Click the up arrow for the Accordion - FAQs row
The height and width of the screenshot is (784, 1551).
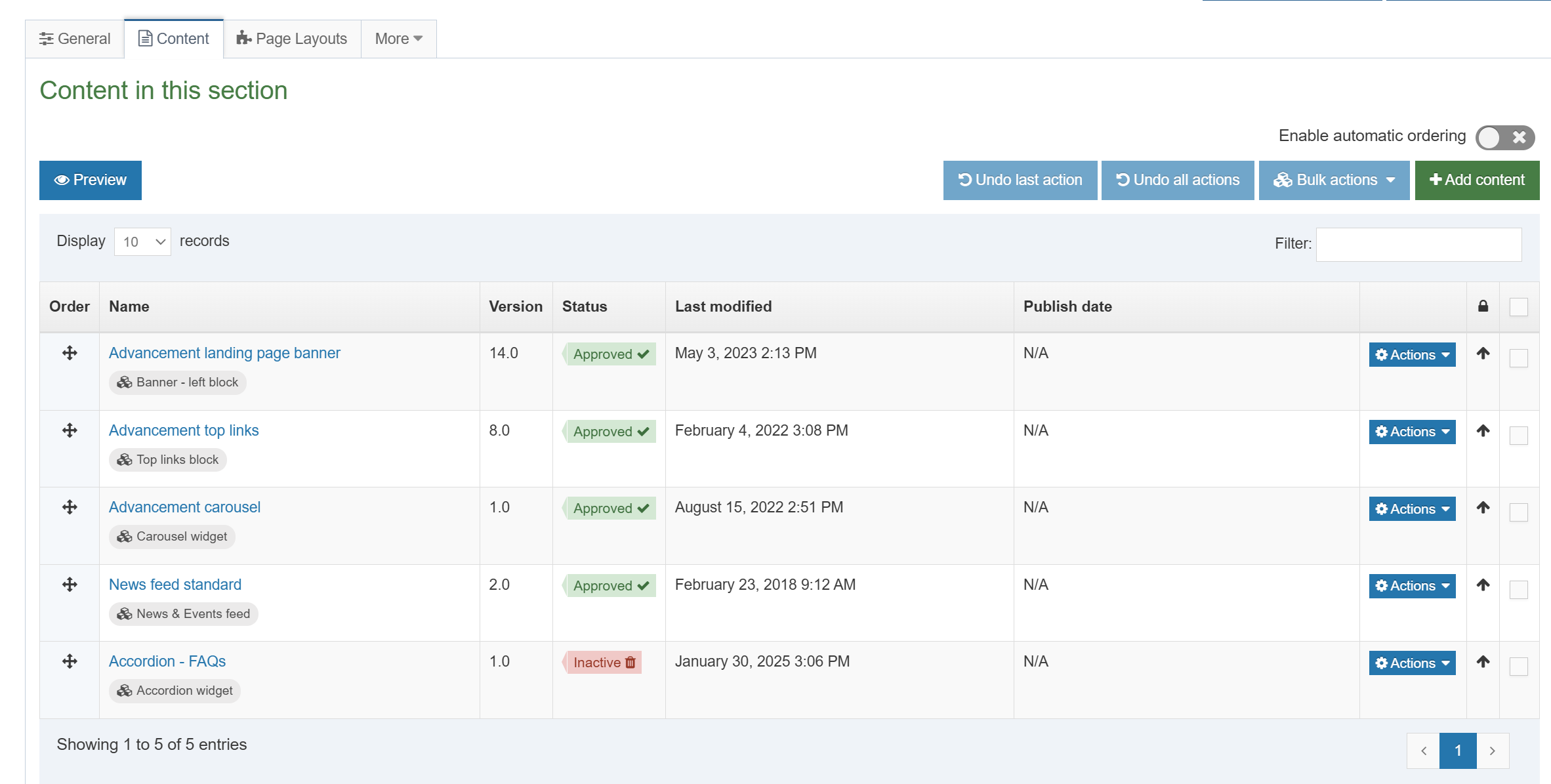point(1483,661)
